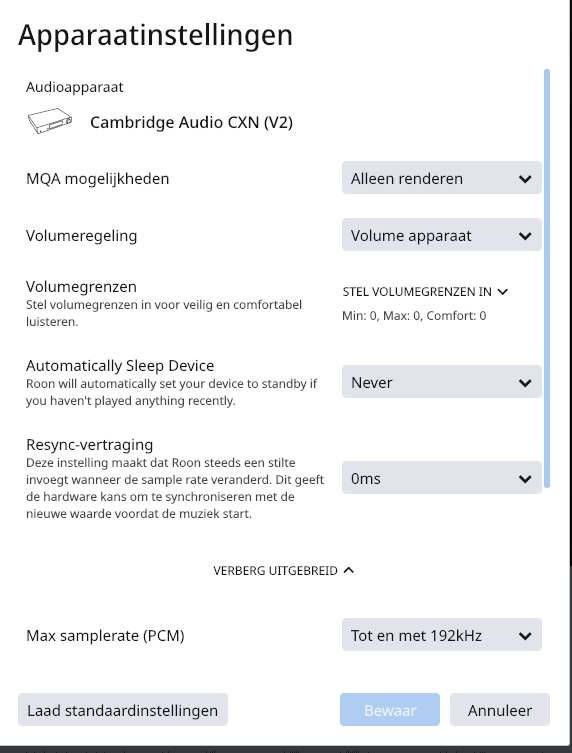Open the Resync-vertraging 0ms dropdown
Screen dimensions: 572x753
pos(441,478)
